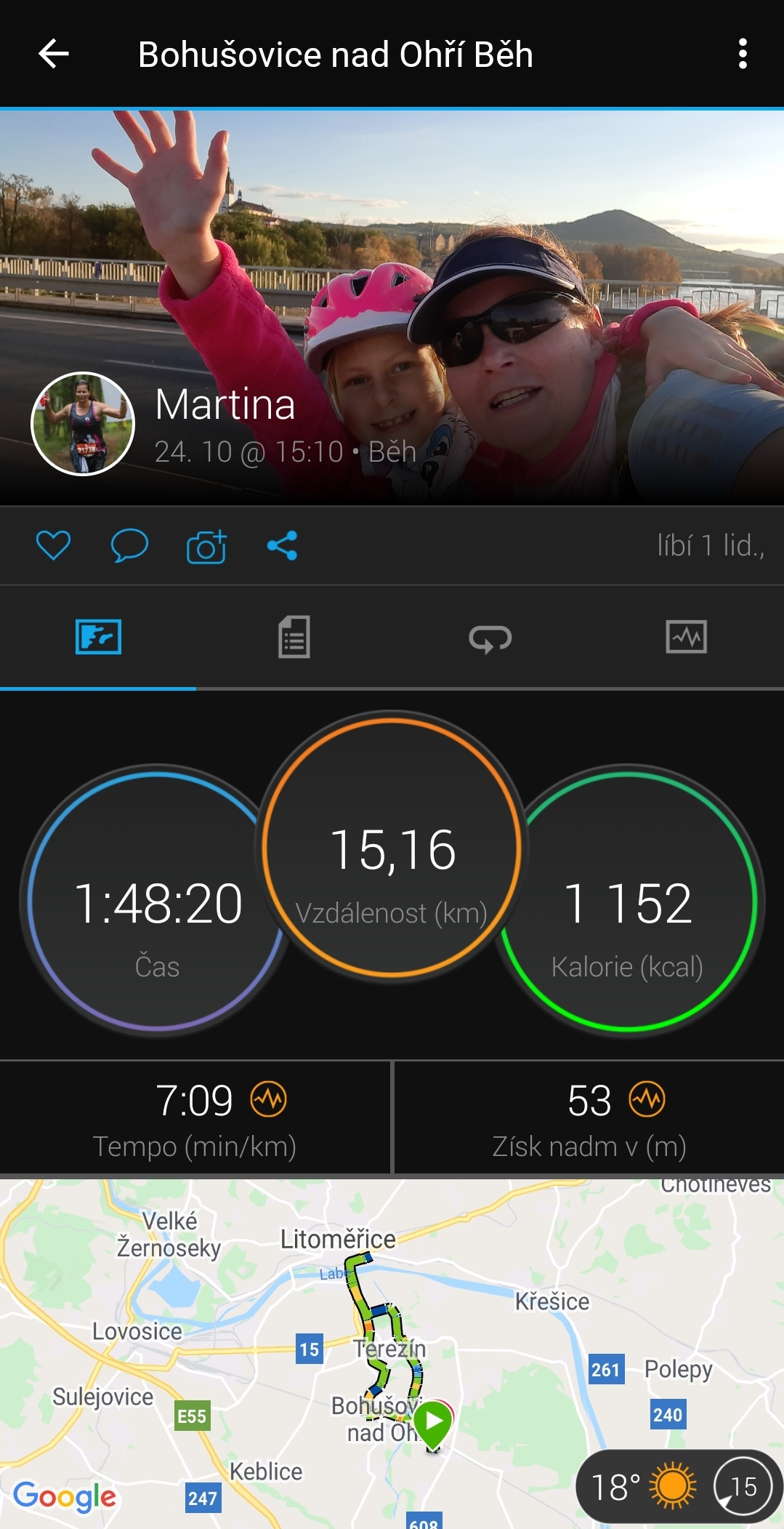View who liked: 'líbí 1 lid.'

click(711, 545)
